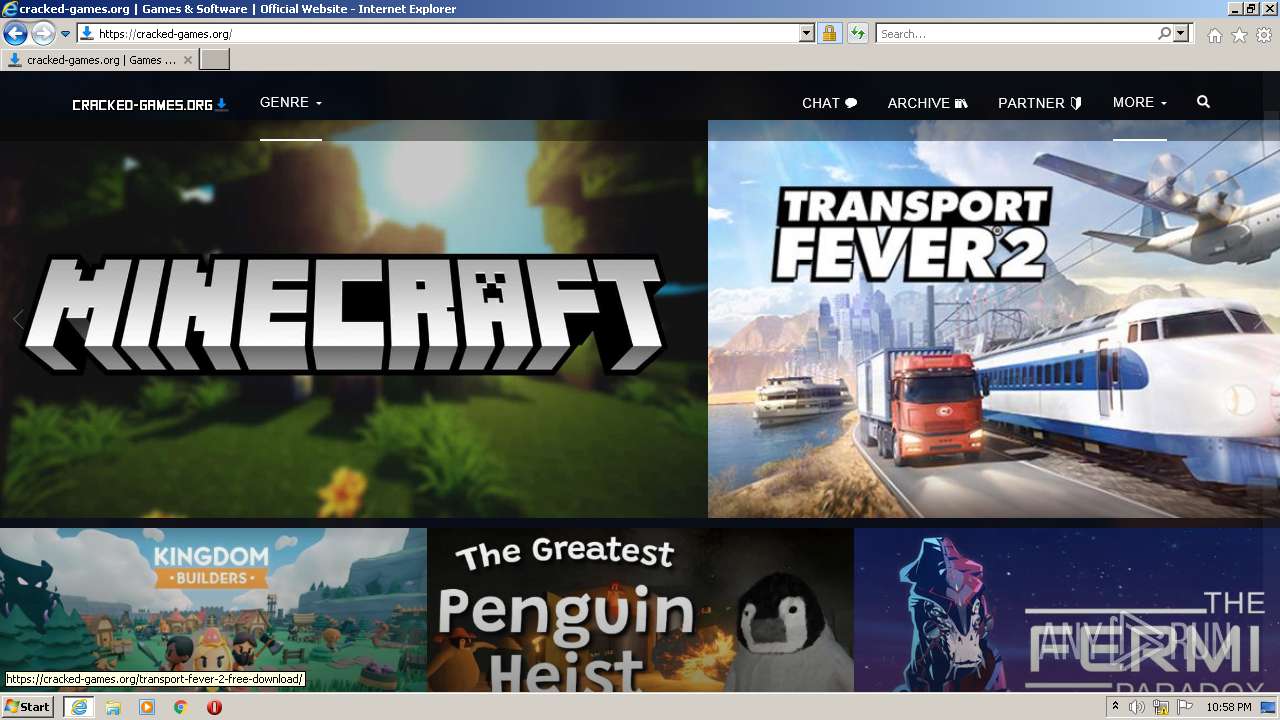1280x720 pixels.
Task: Click the magnifier search icon in search box
Action: [1164, 33]
